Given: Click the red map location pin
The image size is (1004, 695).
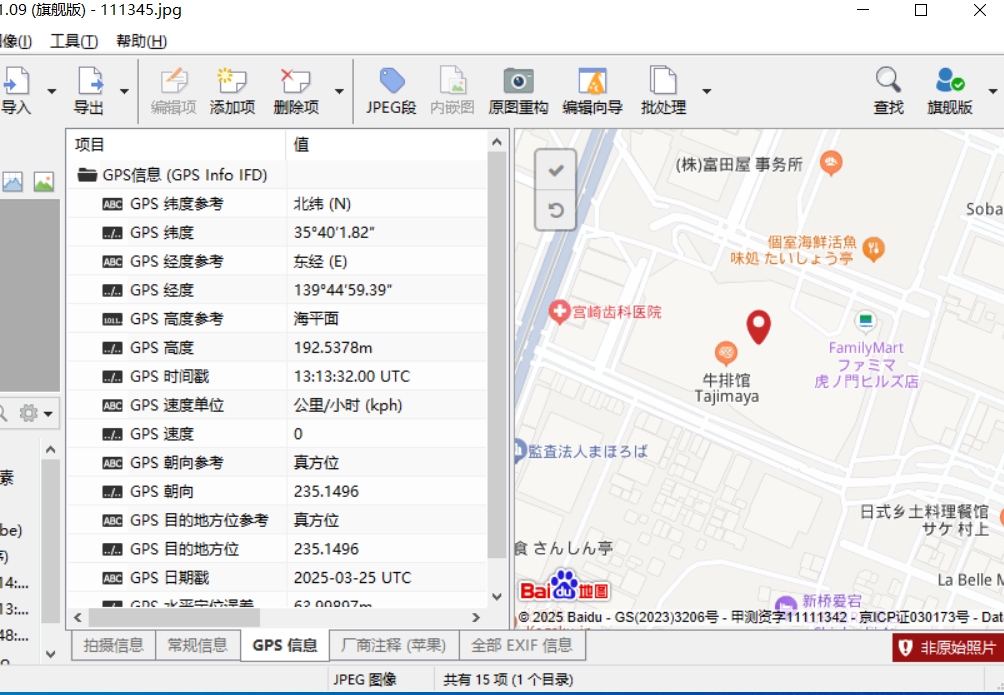Looking at the screenshot, I should coord(759,326).
